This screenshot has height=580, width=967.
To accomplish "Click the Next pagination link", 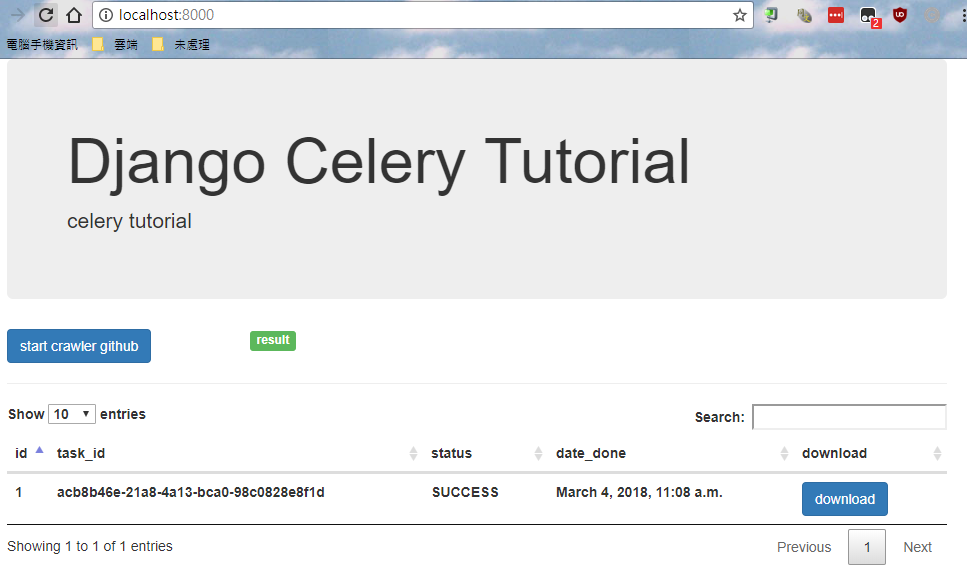I will coord(917,547).
